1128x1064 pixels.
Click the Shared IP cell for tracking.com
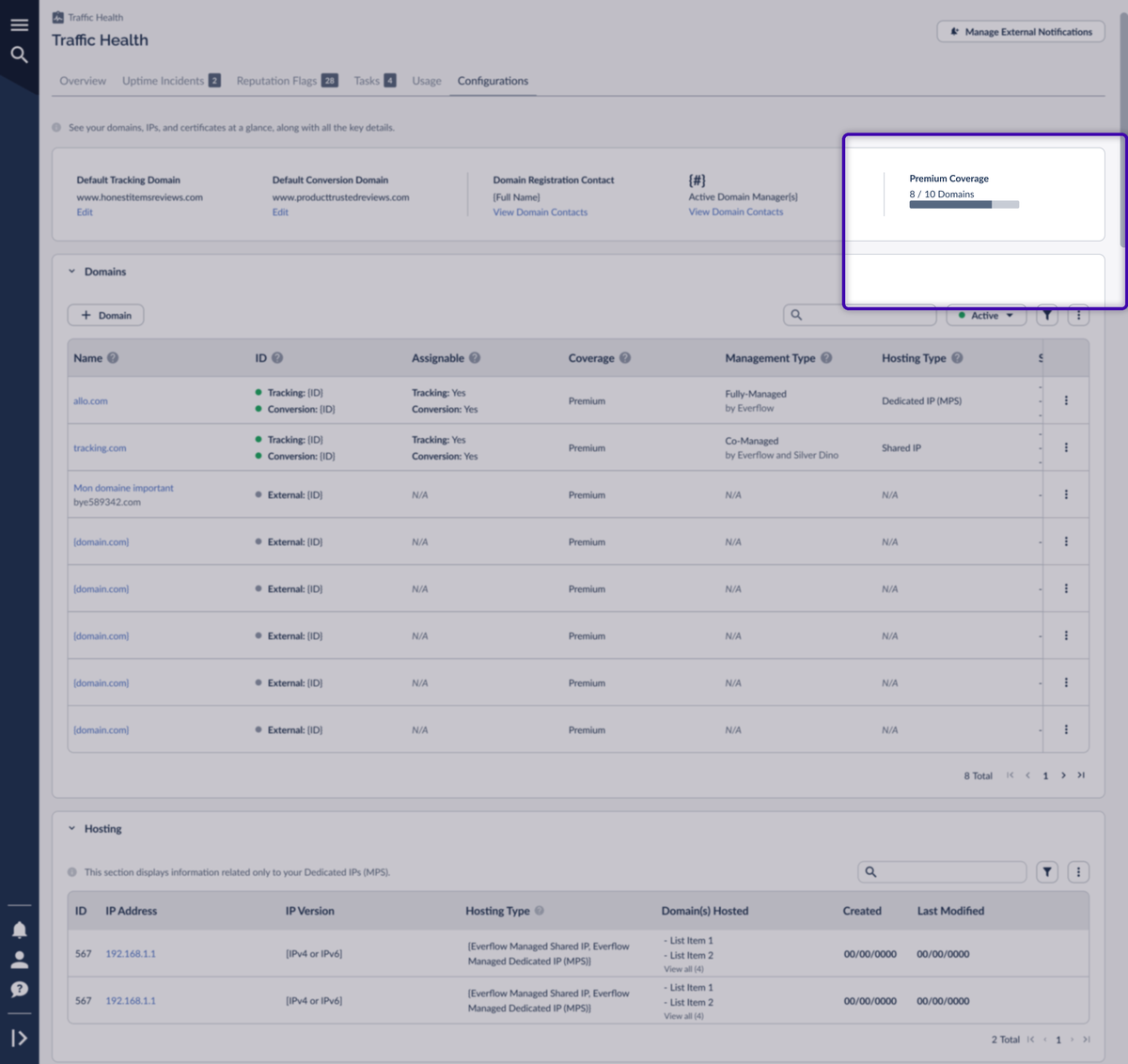(901, 447)
